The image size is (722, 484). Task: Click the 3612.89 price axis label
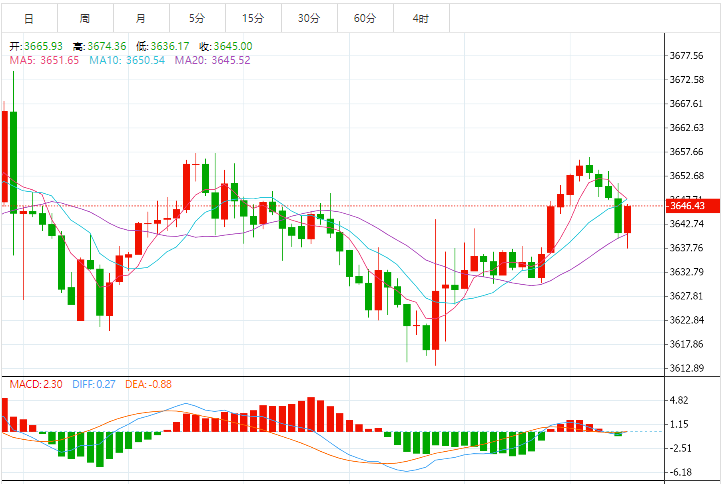point(687,368)
